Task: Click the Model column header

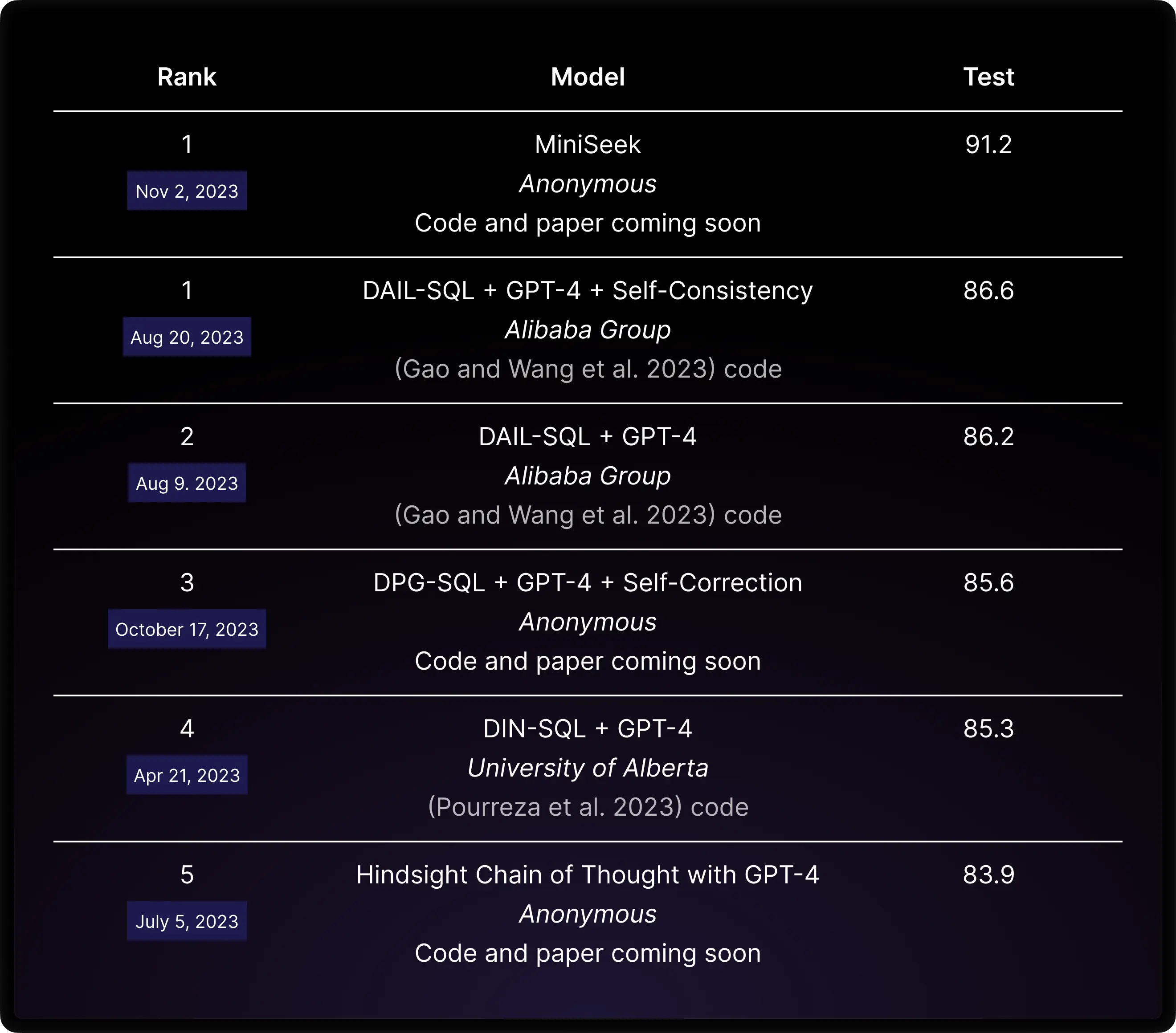Action: pyautogui.click(x=588, y=77)
